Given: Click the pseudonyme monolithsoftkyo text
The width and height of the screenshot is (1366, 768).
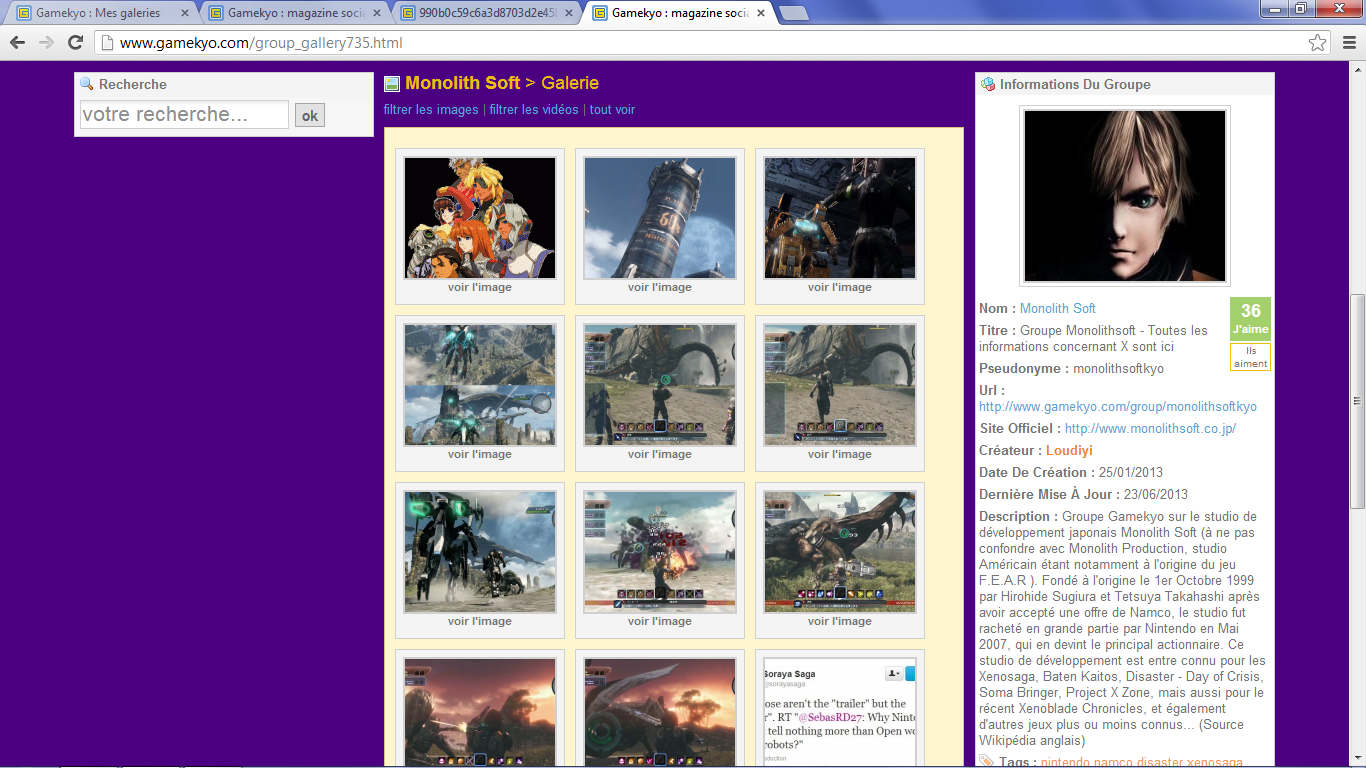Looking at the screenshot, I should pos(1118,368).
